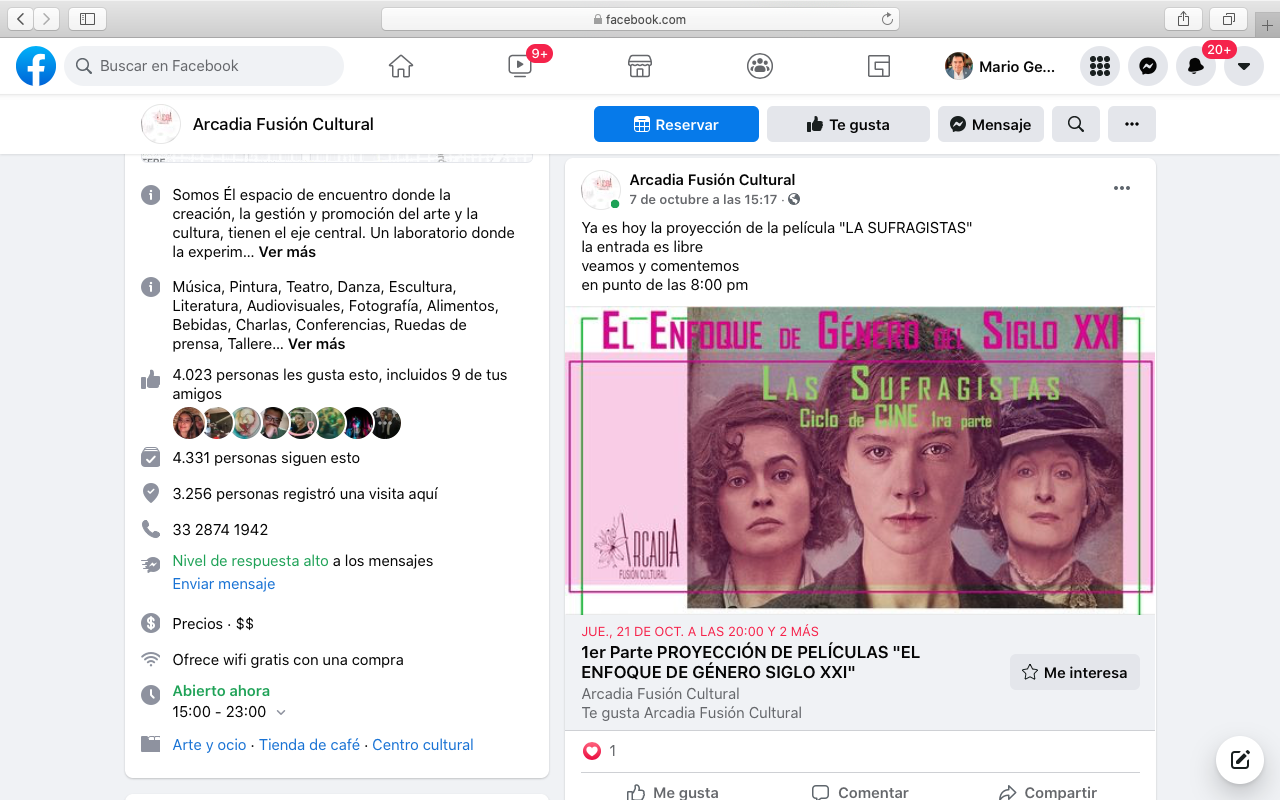Viewport: 1280px width, 800px height.
Task: Click the Abierto ahora status text
Action: (x=221, y=691)
